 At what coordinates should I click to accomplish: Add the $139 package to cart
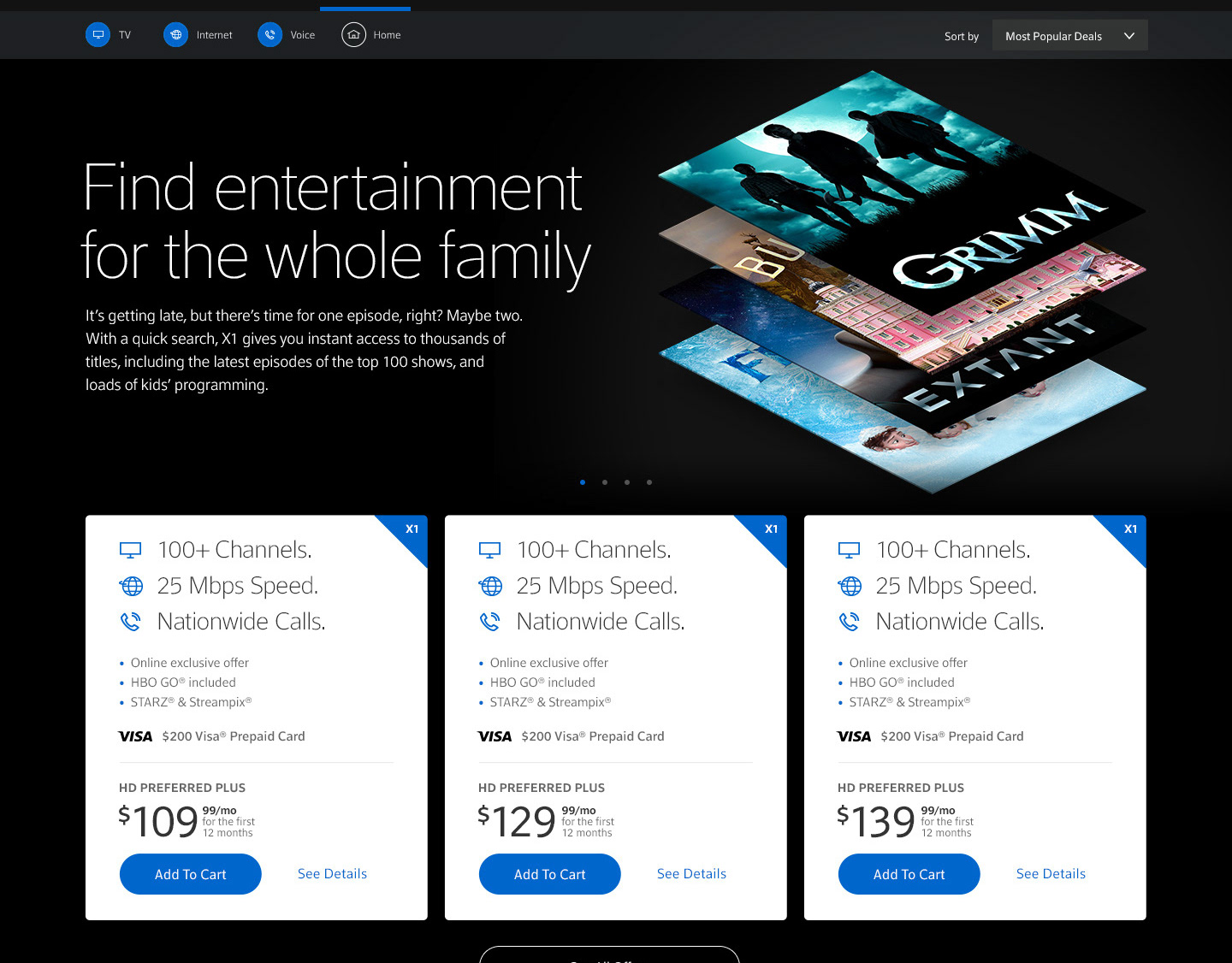909,874
